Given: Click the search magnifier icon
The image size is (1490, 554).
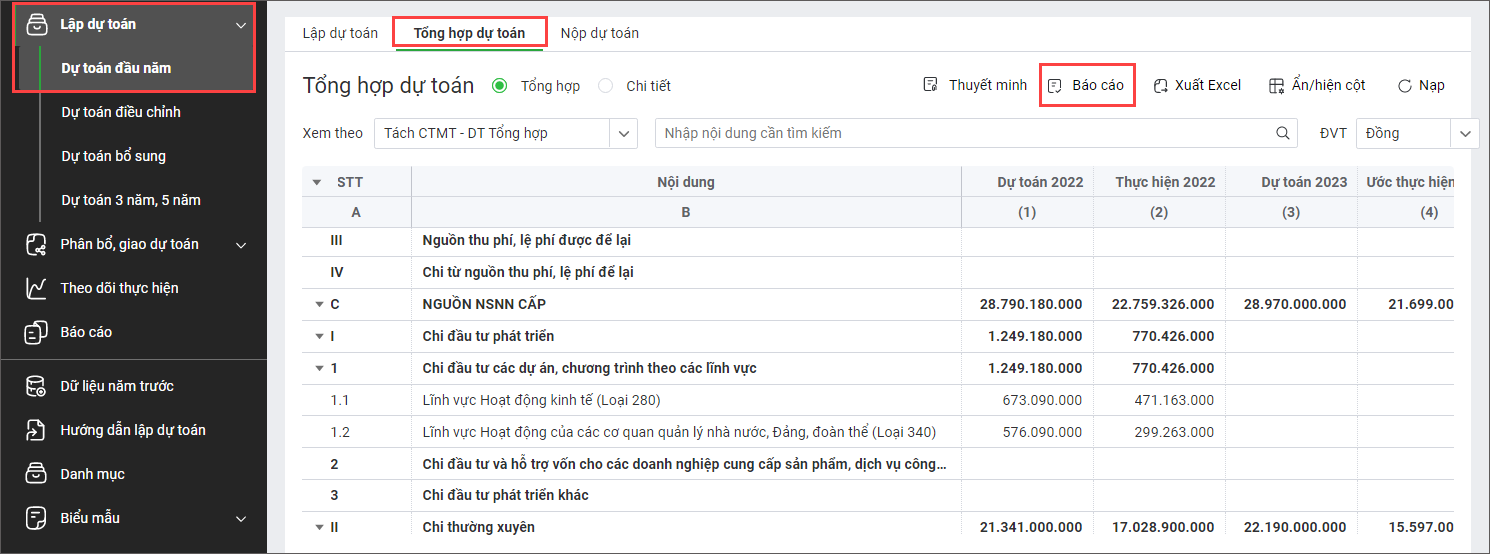Looking at the screenshot, I should point(1282,133).
